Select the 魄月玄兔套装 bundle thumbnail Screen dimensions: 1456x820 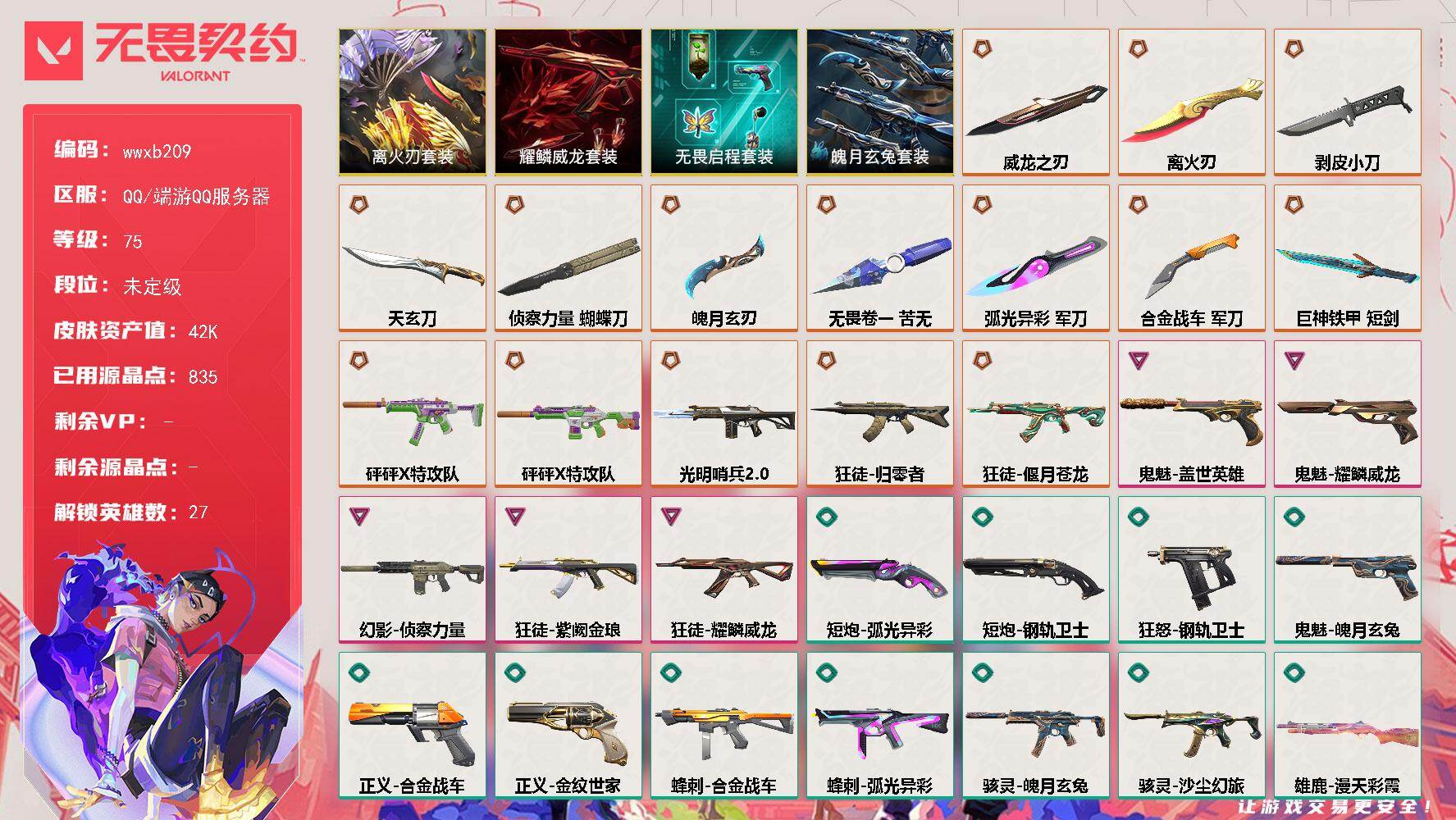point(879,102)
